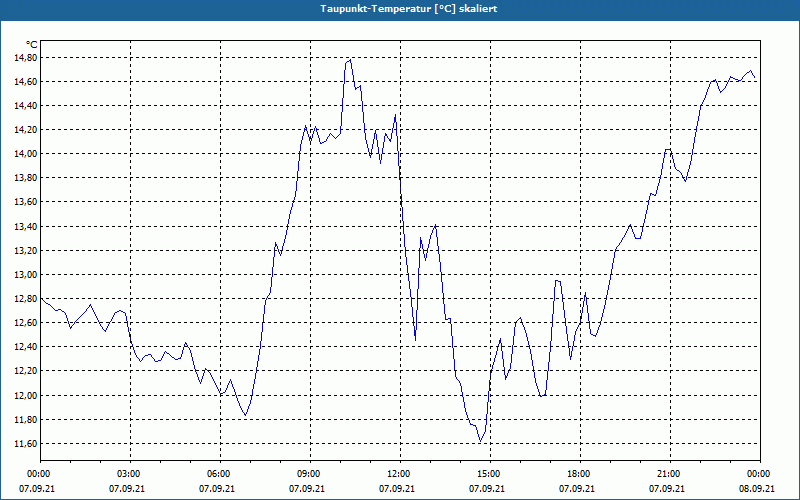Click the 03:00 time label
800x500 pixels.
(130, 474)
